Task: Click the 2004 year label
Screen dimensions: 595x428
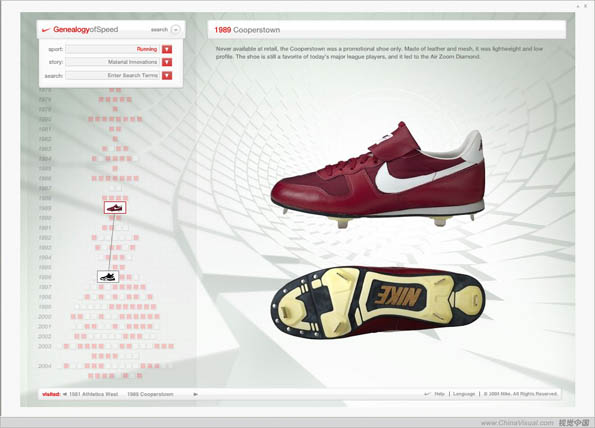Action: pyautogui.click(x=44, y=366)
